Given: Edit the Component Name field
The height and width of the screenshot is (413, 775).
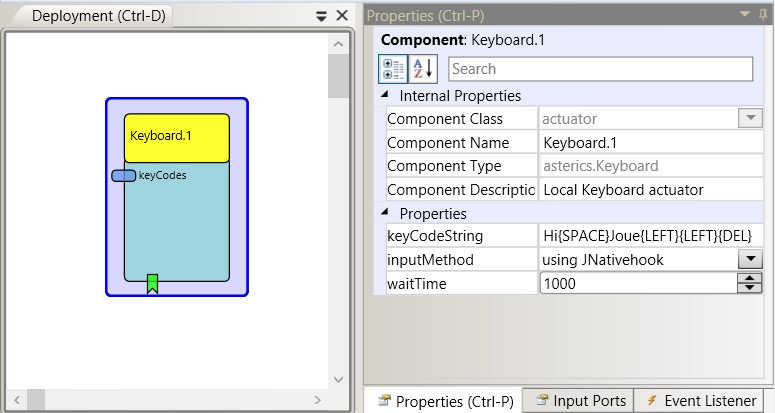Looking at the screenshot, I should 651,143.
